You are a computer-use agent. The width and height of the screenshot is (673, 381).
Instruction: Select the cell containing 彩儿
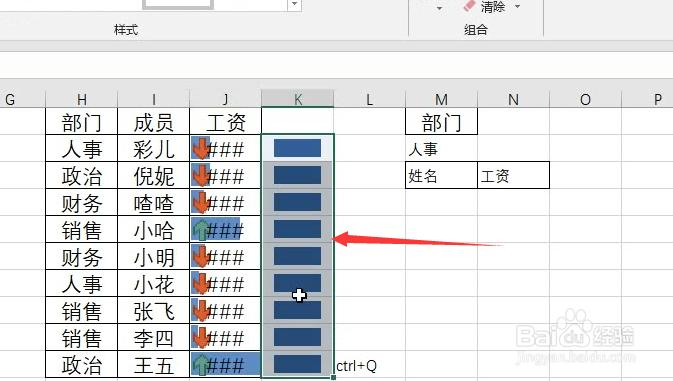pyautogui.click(x=154, y=148)
